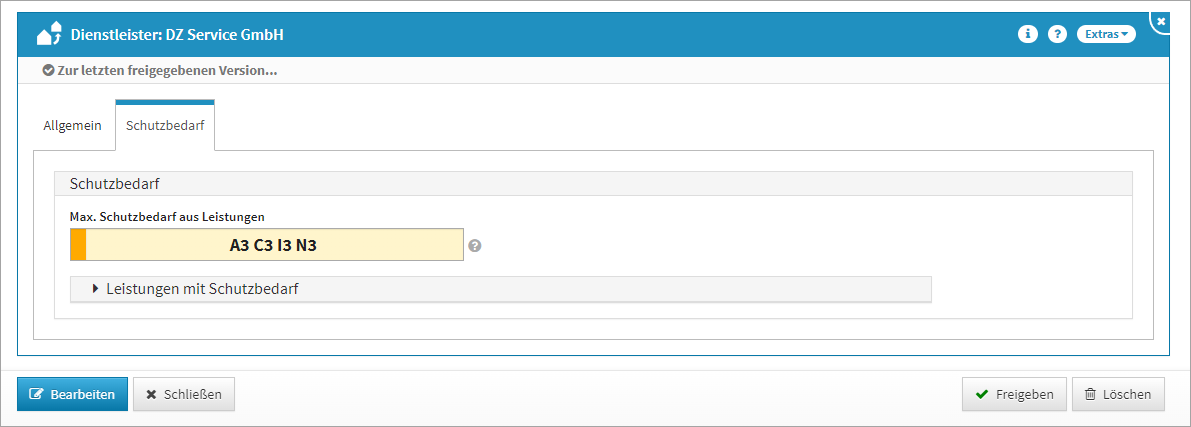Click the check-circle icon before "Zur letzten"

click(x=48, y=71)
